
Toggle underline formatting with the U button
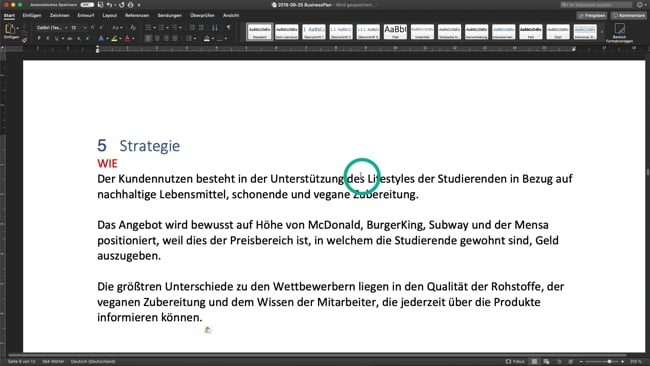[57, 39]
